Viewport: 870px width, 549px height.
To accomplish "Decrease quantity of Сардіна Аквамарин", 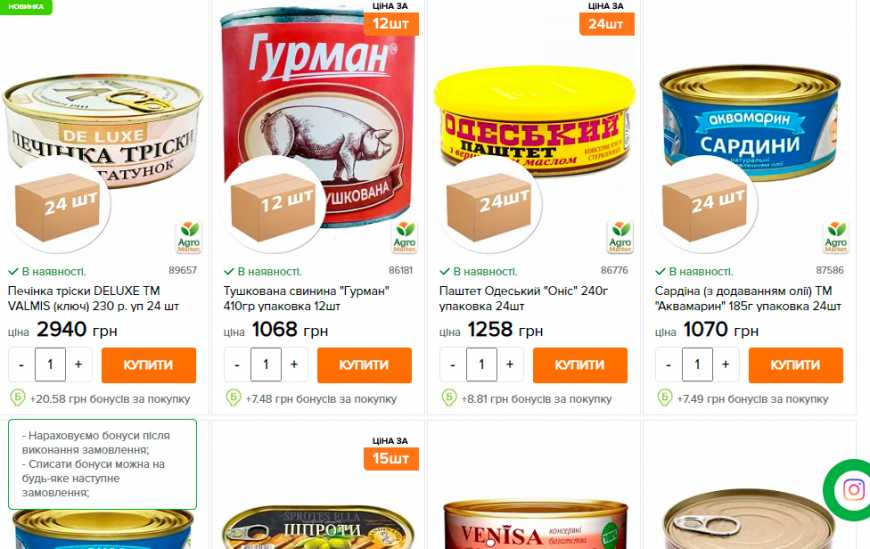I will pyautogui.click(x=668, y=365).
